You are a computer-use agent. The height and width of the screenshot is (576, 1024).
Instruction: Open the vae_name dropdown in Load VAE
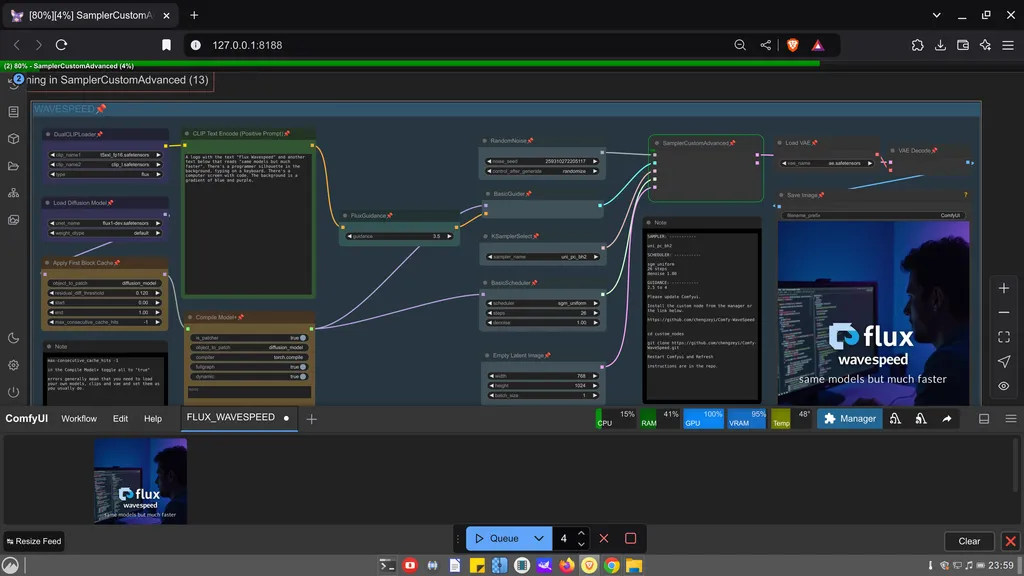point(826,163)
